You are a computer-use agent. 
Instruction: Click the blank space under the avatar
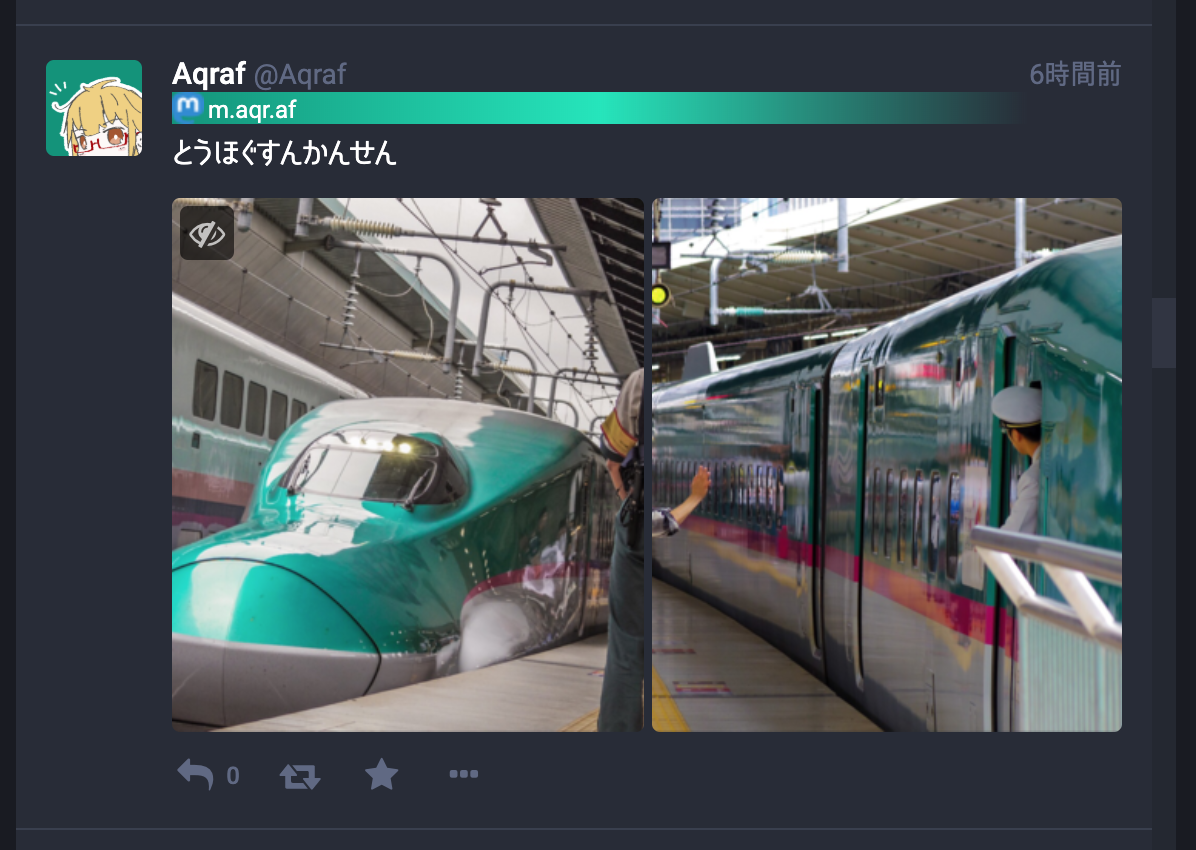click(x=94, y=458)
